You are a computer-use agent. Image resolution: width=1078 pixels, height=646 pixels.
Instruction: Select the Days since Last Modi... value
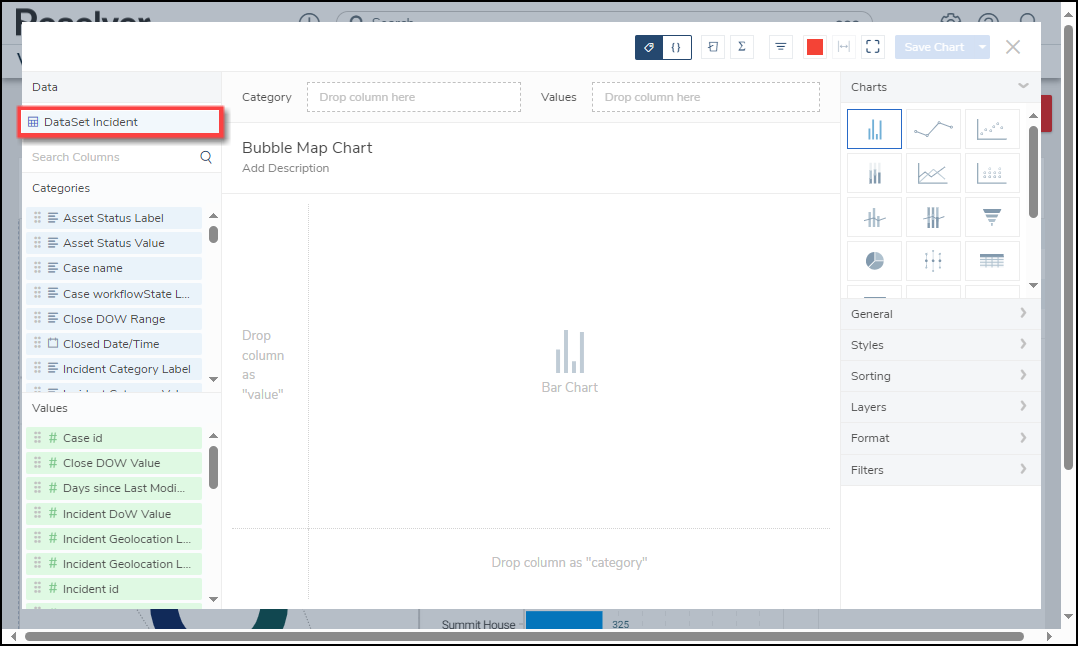click(114, 488)
